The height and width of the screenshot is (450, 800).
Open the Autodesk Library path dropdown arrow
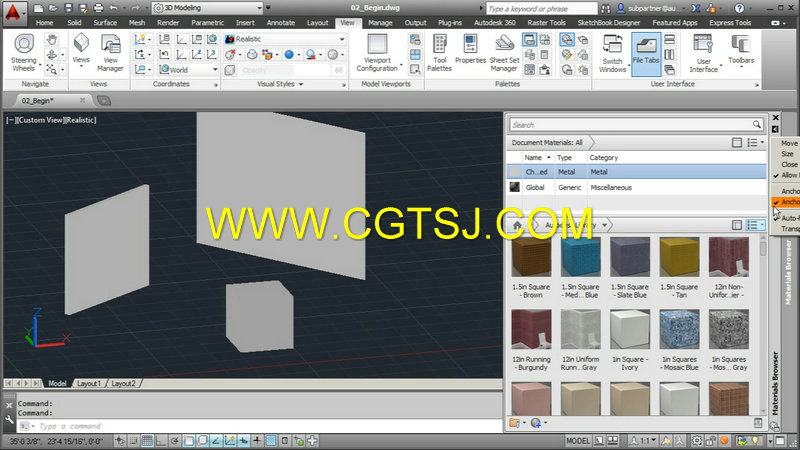pos(605,225)
